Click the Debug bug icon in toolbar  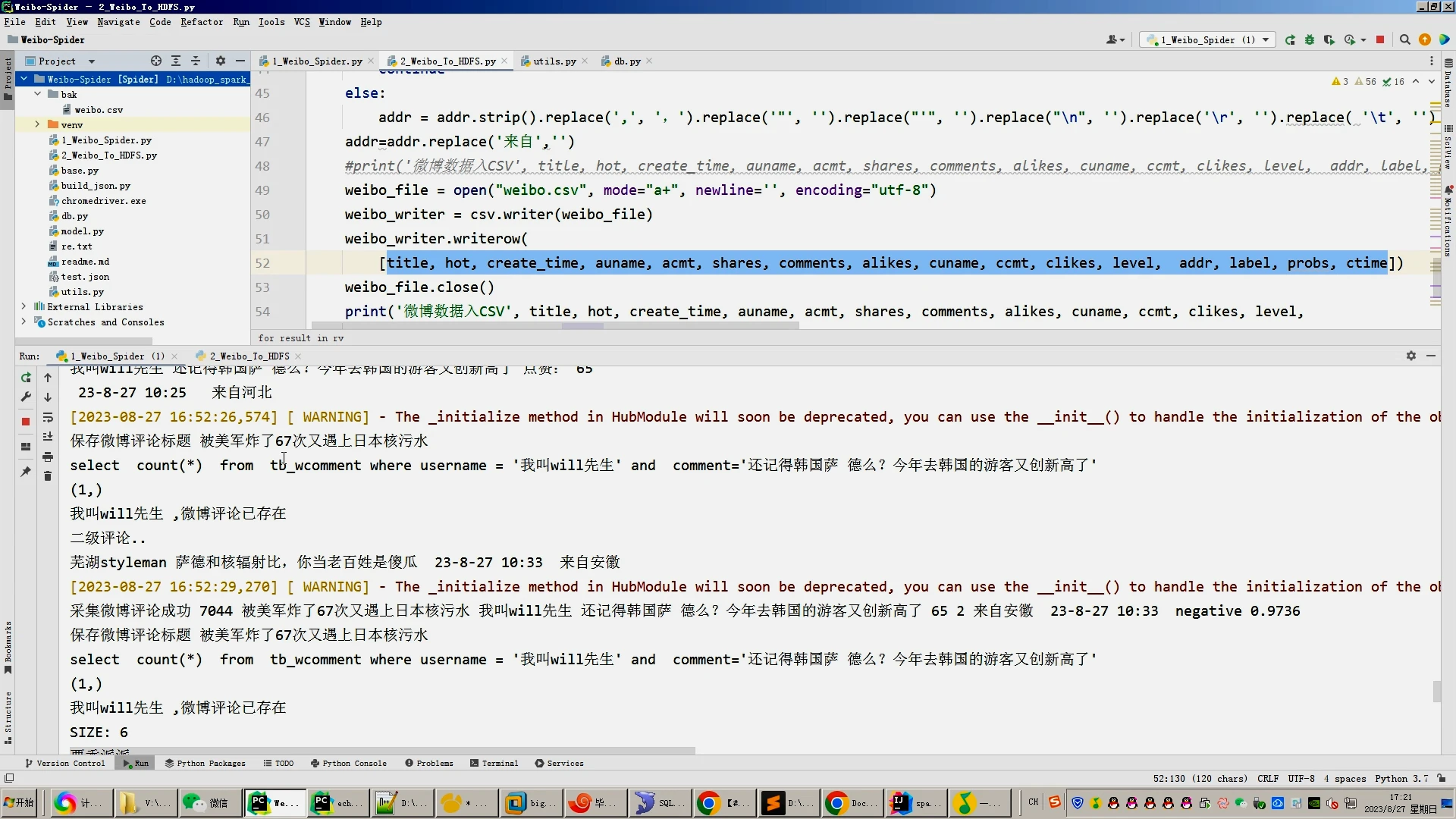[1310, 40]
